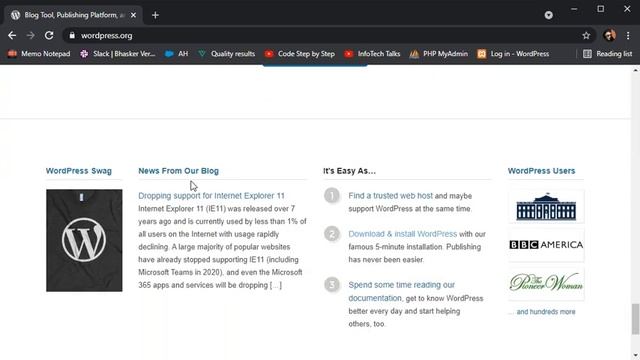Reload the wordpress.org page

tap(49, 36)
